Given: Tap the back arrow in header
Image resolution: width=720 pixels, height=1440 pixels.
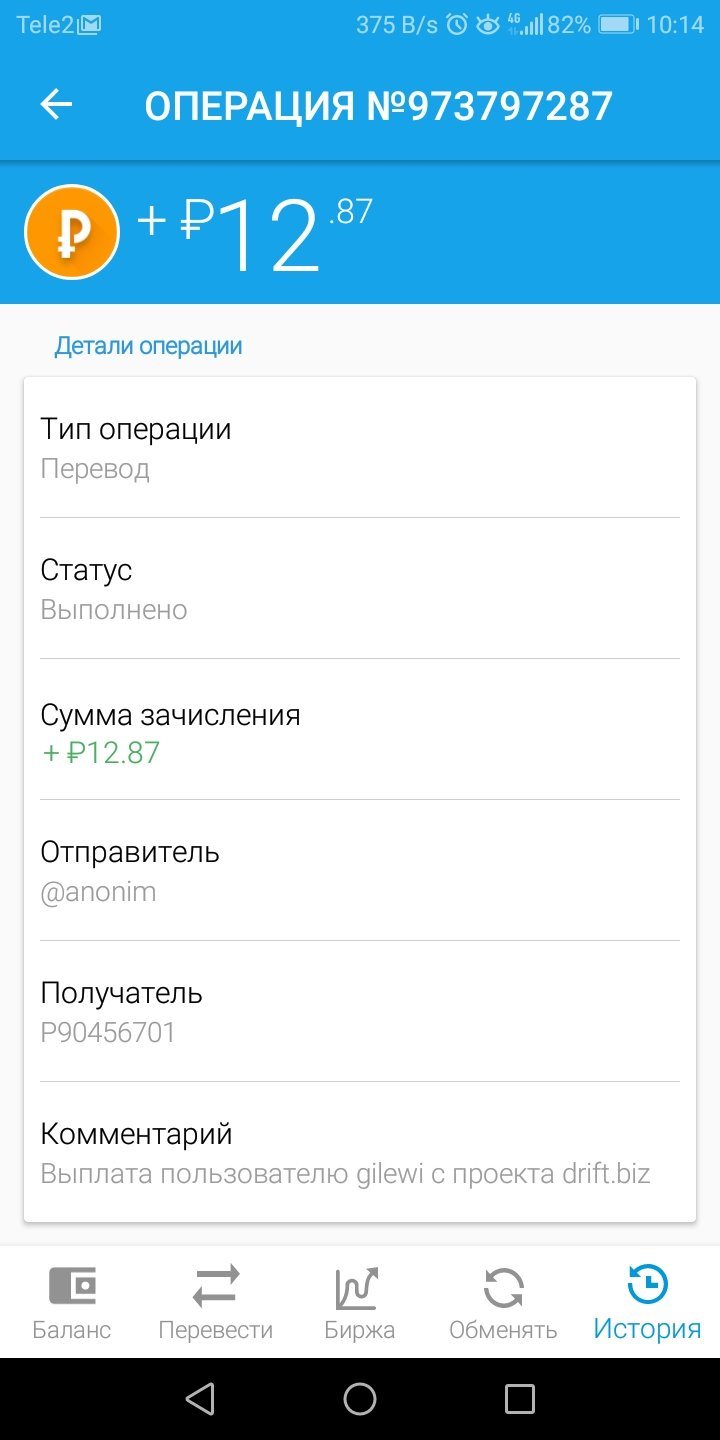Looking at the screenshot, I should [57, 105].
